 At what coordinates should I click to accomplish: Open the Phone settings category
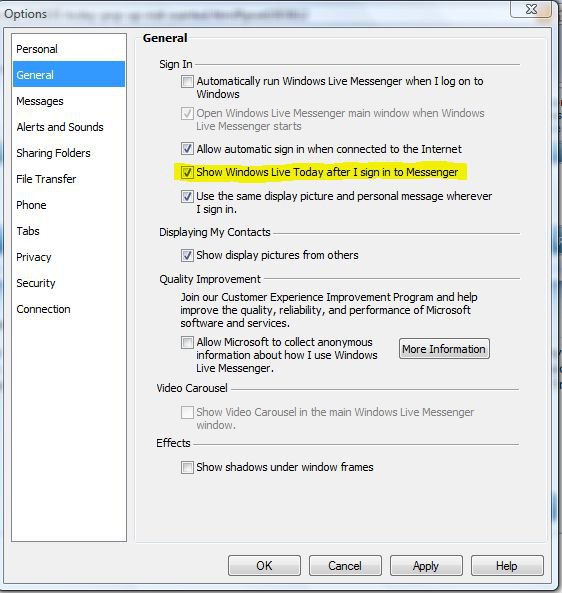click(x=31, y=205)
